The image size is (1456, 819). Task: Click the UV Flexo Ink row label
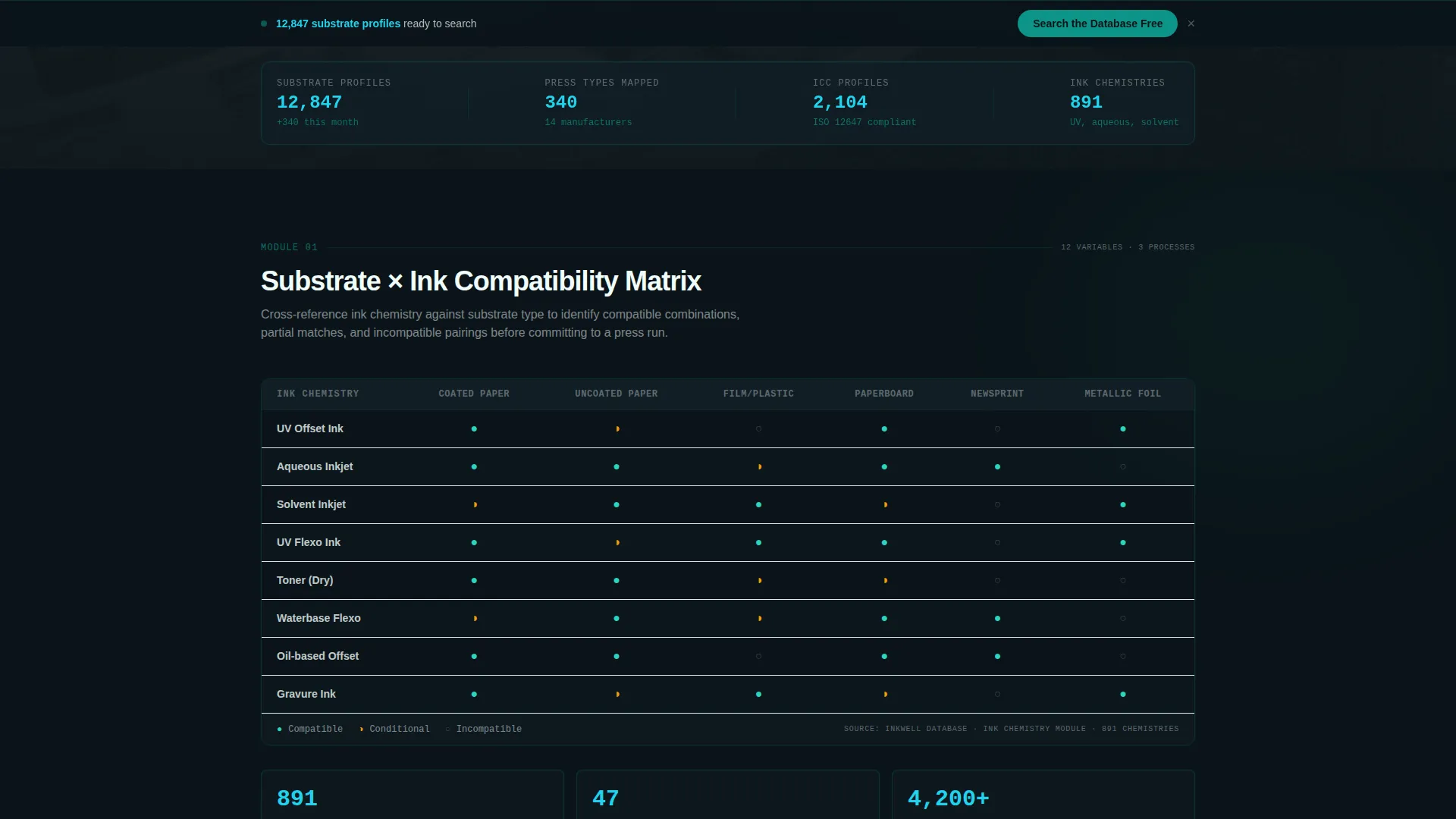pos(309,542)
